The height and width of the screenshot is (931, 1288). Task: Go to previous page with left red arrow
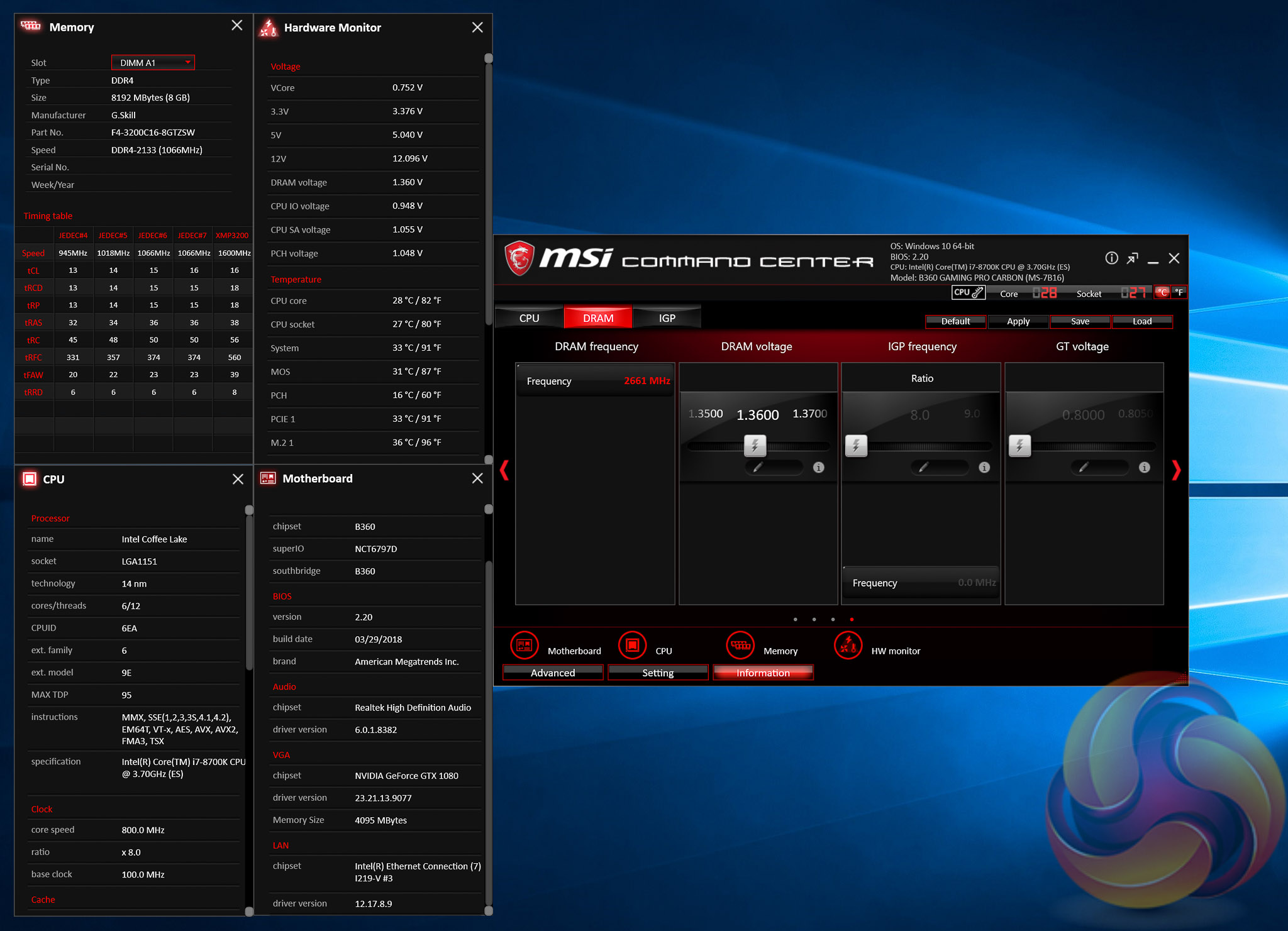click(504, 470)
